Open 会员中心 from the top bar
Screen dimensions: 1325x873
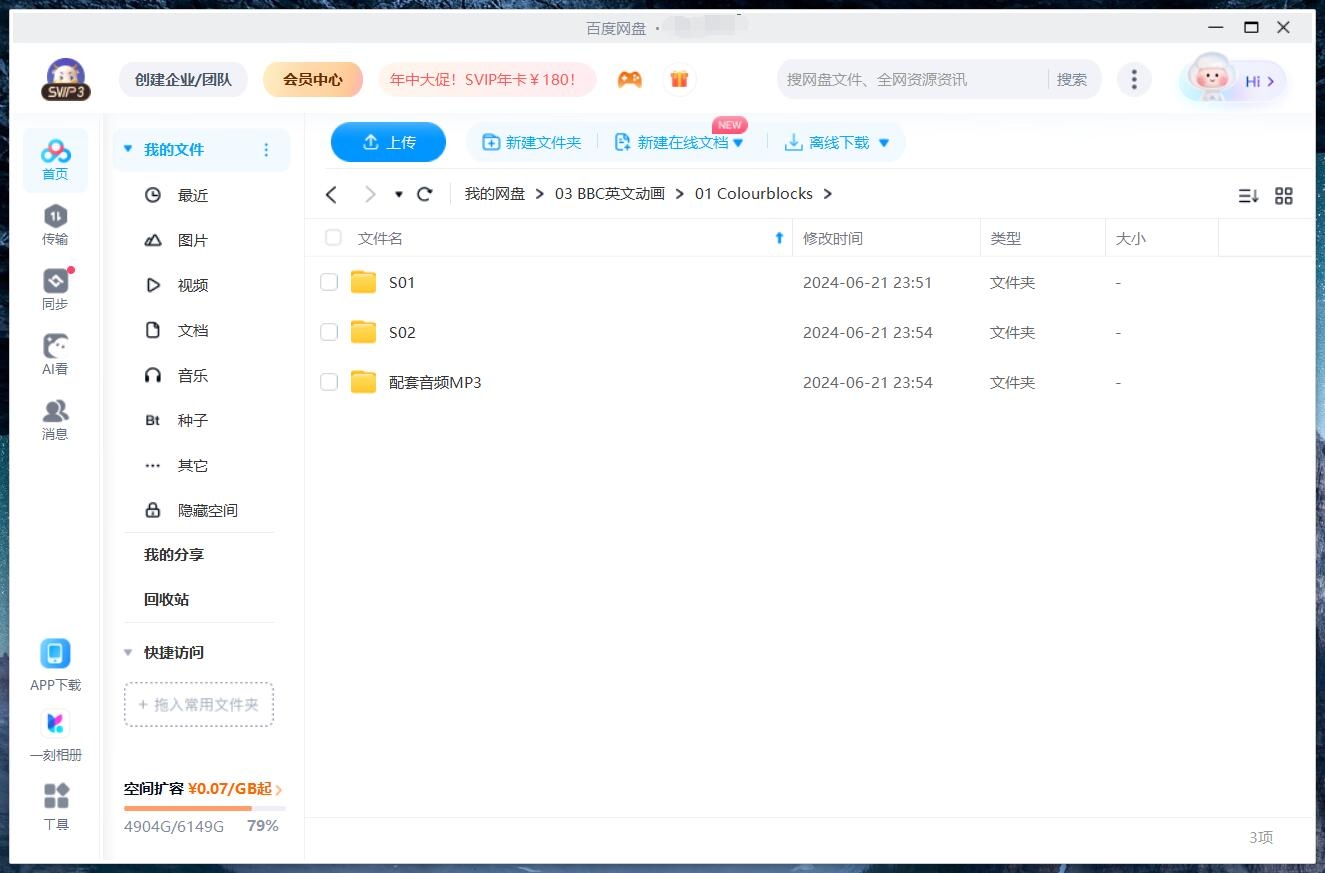click(313, 78)
